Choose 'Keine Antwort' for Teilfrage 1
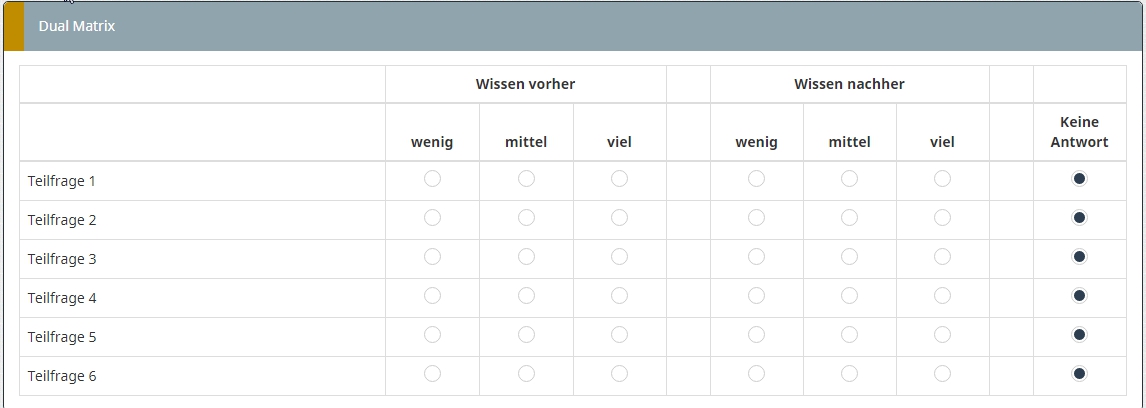1146x408 pixels. pyautogui.click(x=1079, y=178)
